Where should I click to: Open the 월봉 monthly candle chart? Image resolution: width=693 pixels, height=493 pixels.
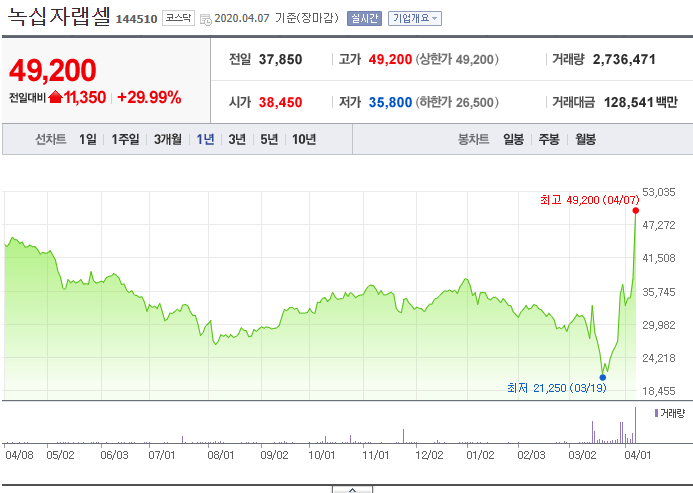tap(585, 140)
